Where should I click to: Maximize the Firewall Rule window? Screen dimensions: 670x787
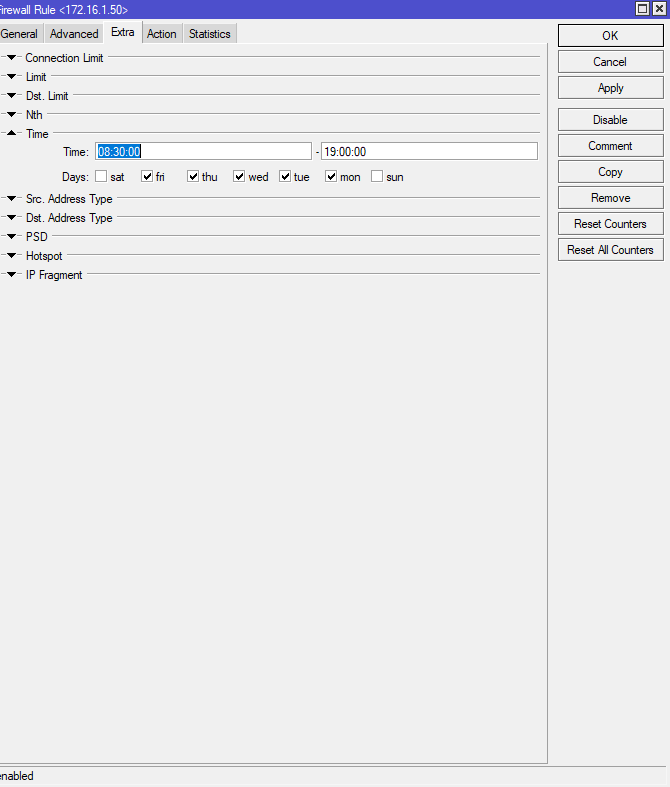coord(643,8)
